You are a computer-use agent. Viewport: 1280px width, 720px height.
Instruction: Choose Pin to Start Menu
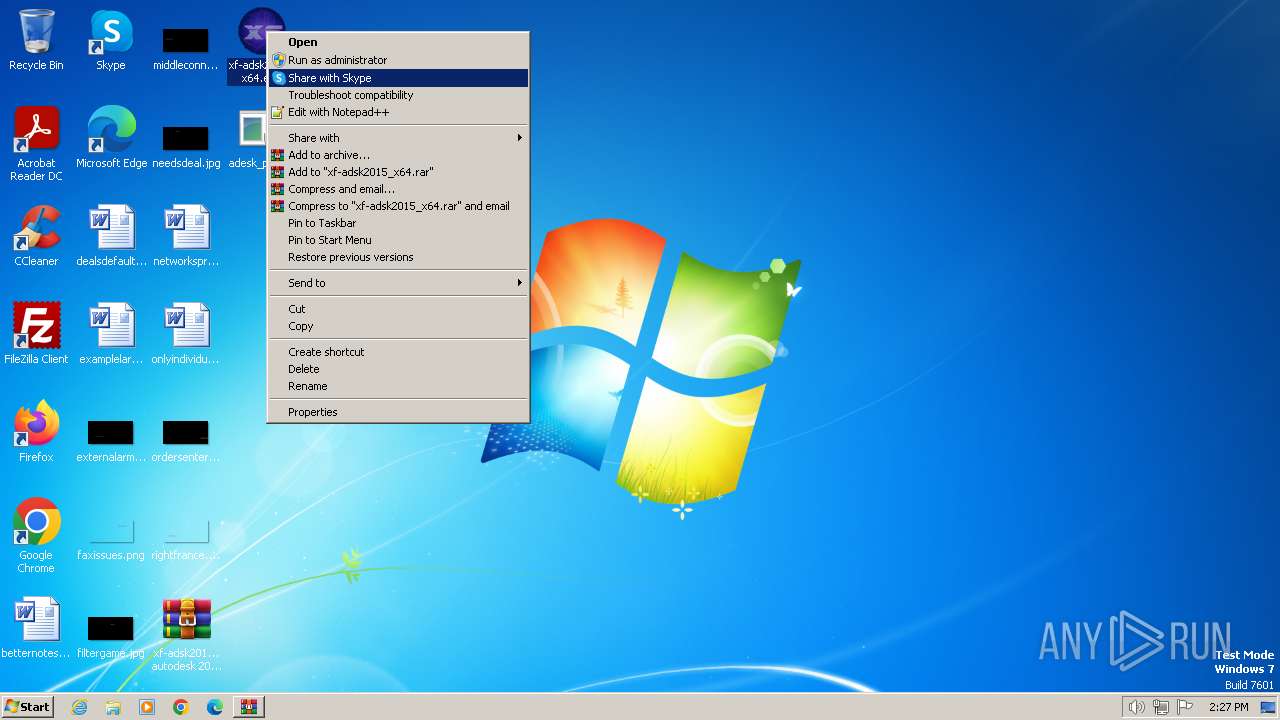click(x=398, y=240)
